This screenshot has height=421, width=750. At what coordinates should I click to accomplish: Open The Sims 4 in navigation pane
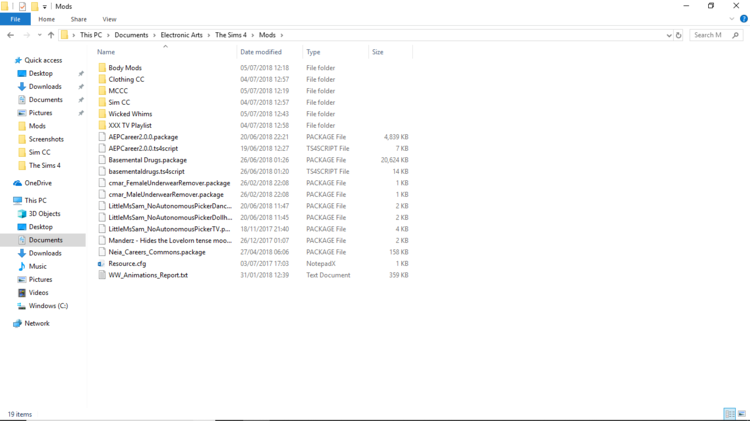click(x=44, y=166)
